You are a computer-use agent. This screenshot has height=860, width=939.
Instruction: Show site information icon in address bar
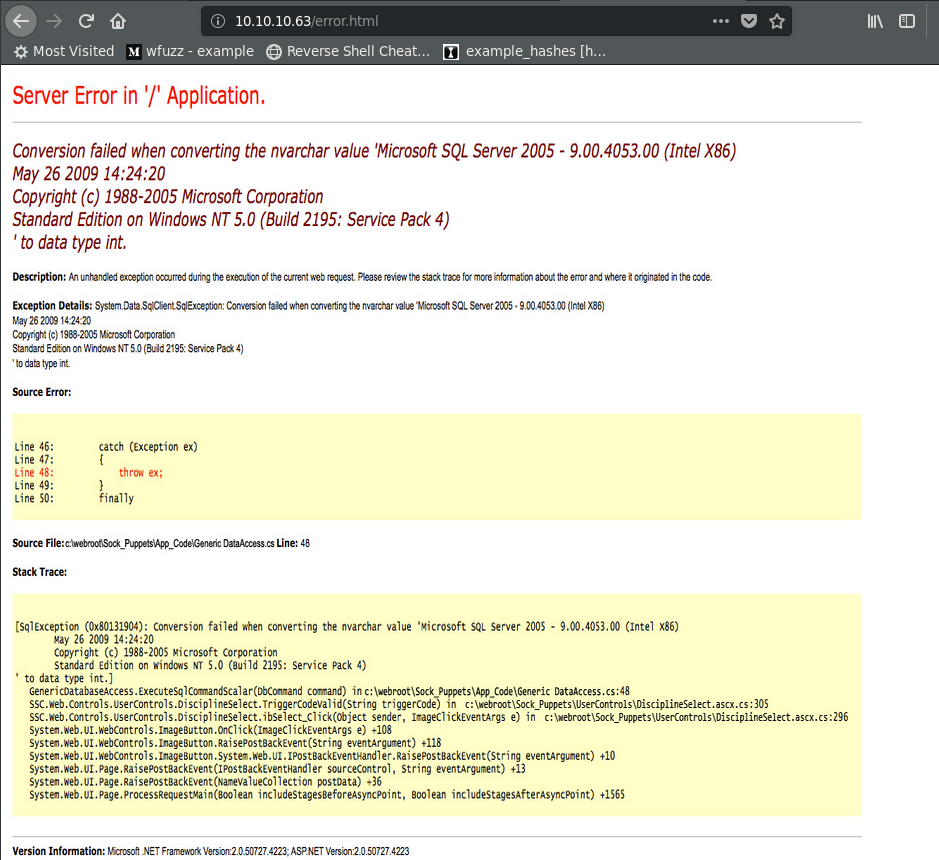point(217,20)
